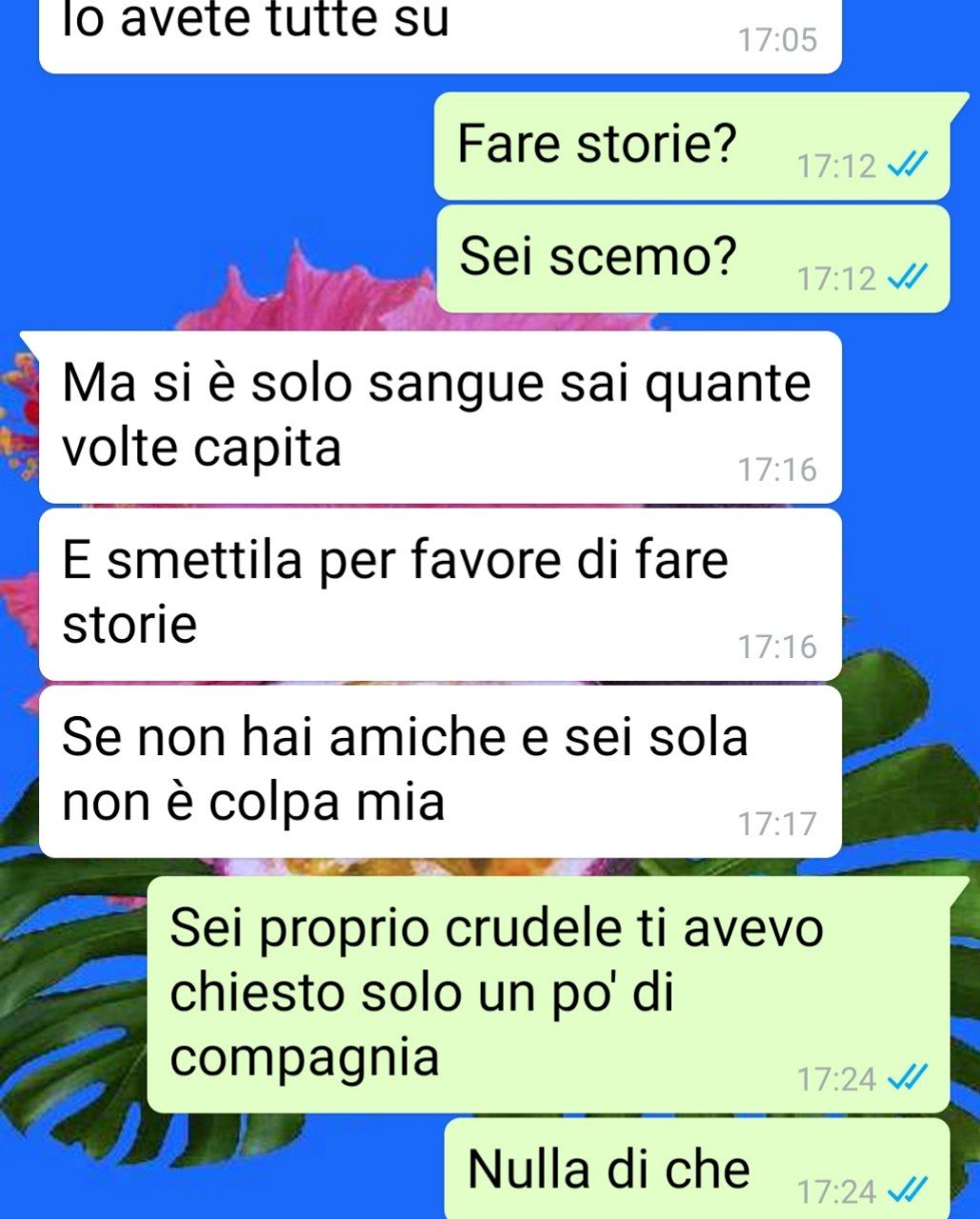Click the 17:17 timestamp
The image size is (980, 1219).
click(777, 824)
